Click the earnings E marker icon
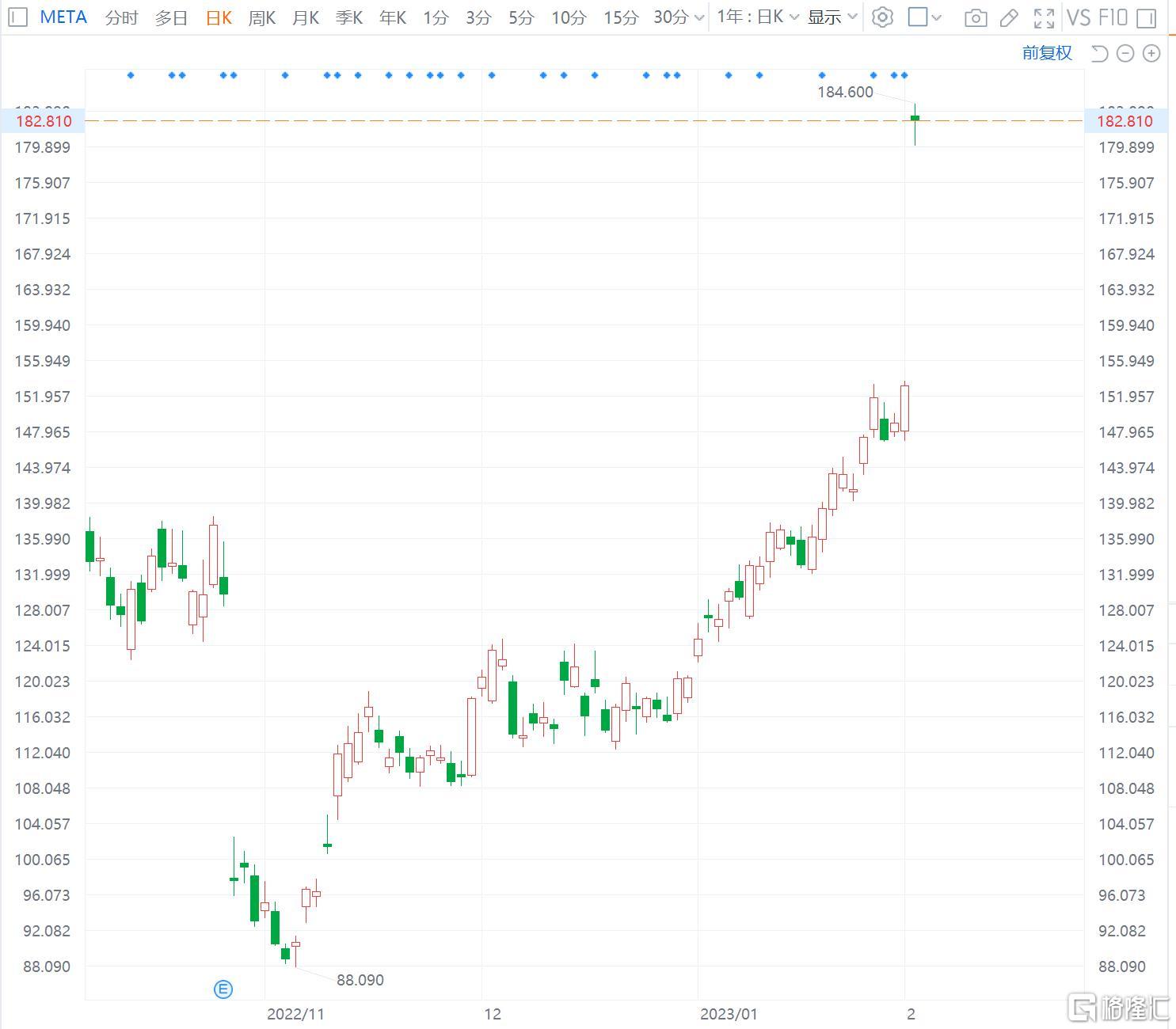 pyautogui.click(x=223, y=989)
